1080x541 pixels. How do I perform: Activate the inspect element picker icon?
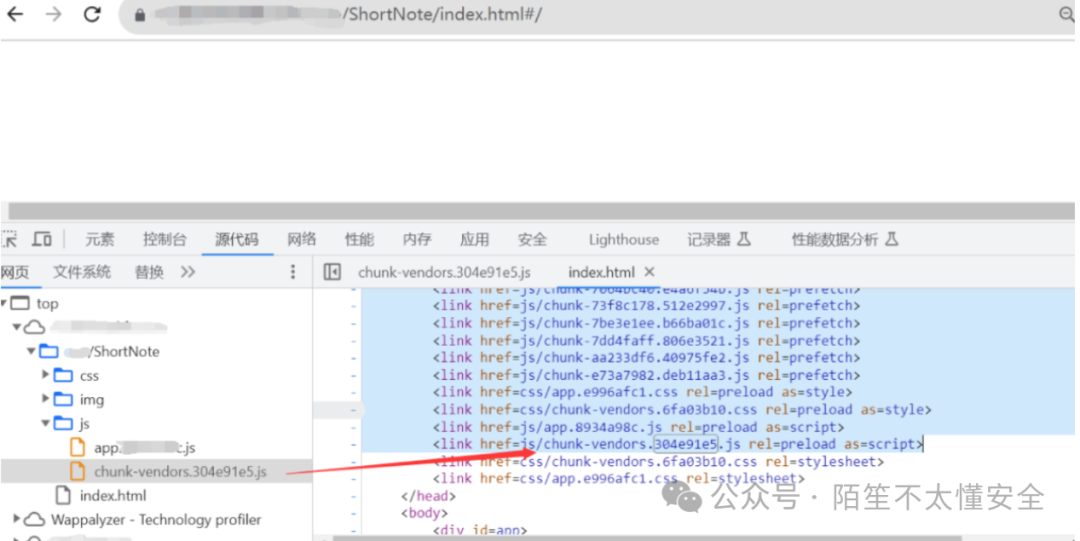[x=10, y=239]
